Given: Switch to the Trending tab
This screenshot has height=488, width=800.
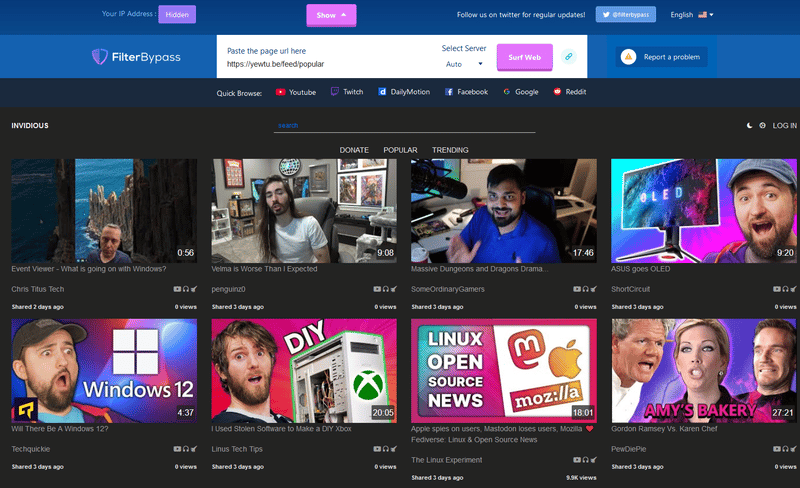Looking at the screenshot, I should [450, 150].
